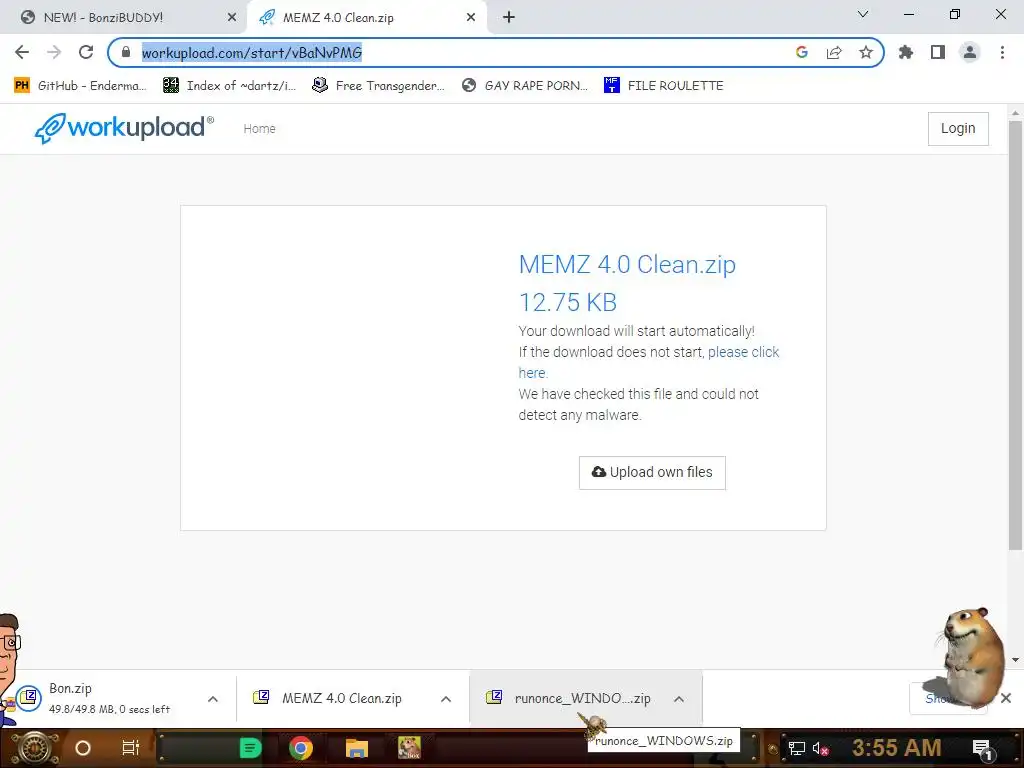Close the BonziBUDDY tab

232,18
